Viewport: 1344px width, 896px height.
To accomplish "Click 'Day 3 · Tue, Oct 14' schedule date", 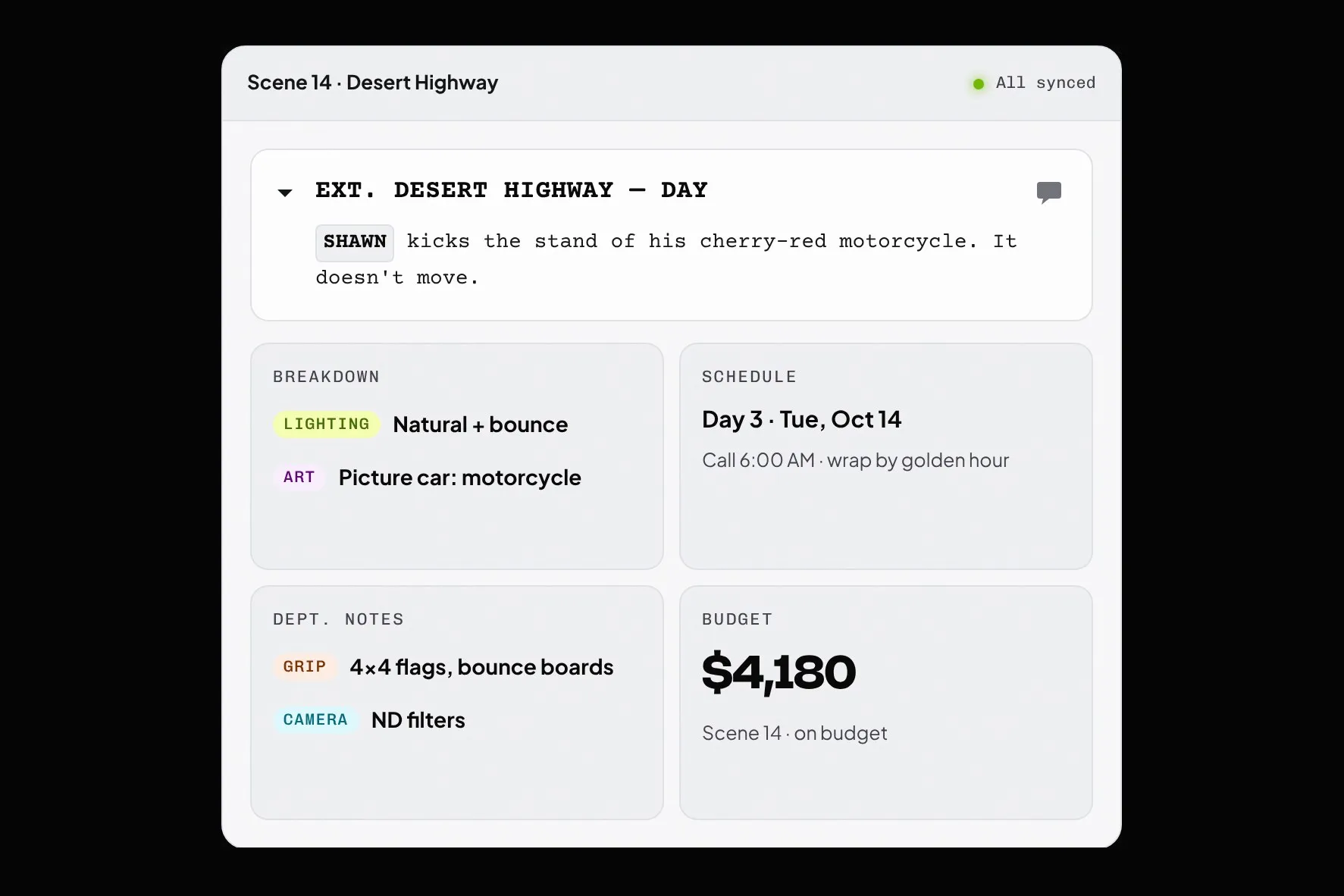I will coord(802,420).
